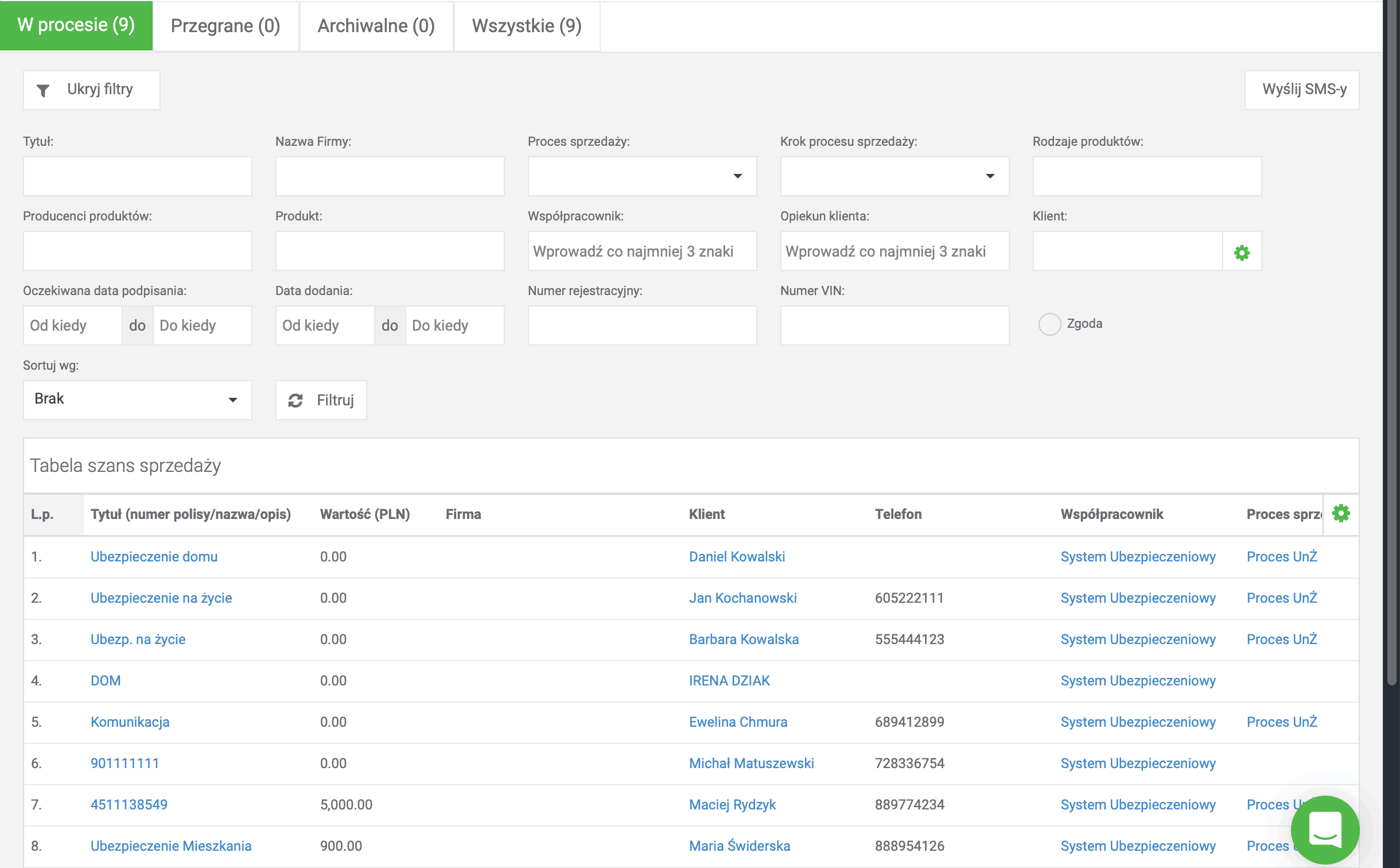Click the funnel filter icon

(x=43, y=90)
